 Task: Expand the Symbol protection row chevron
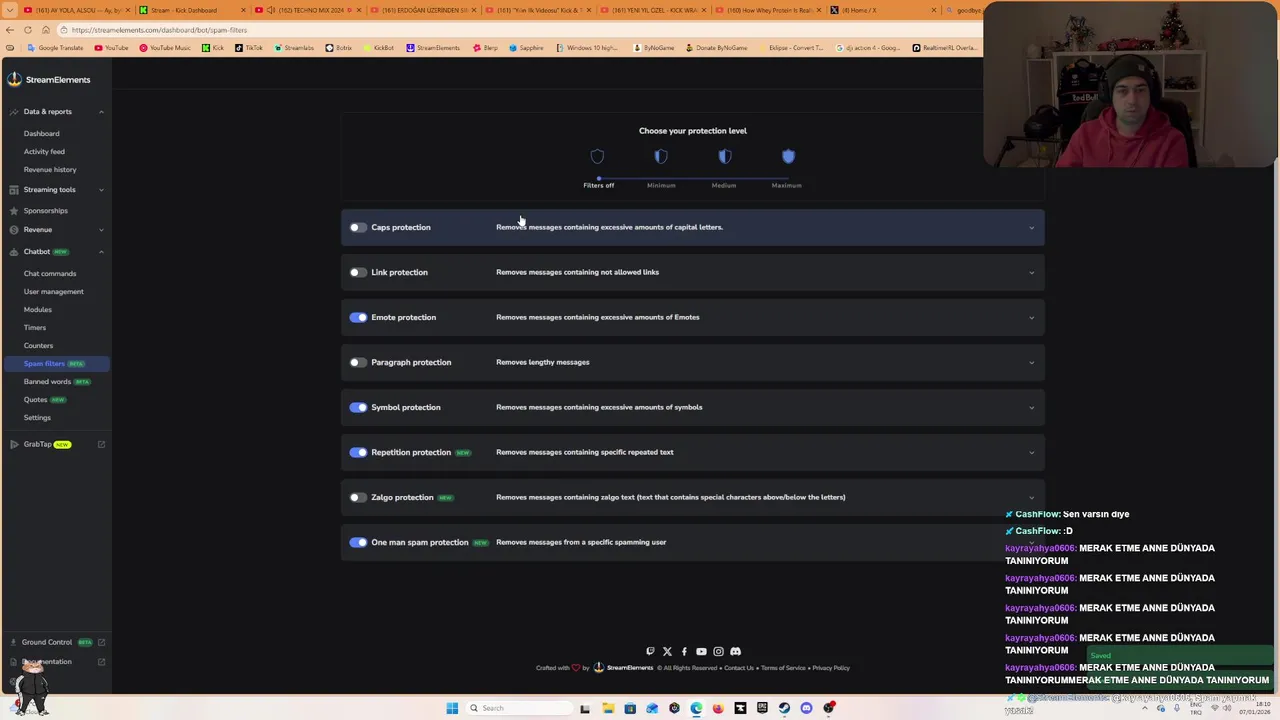coord(1032,408)
